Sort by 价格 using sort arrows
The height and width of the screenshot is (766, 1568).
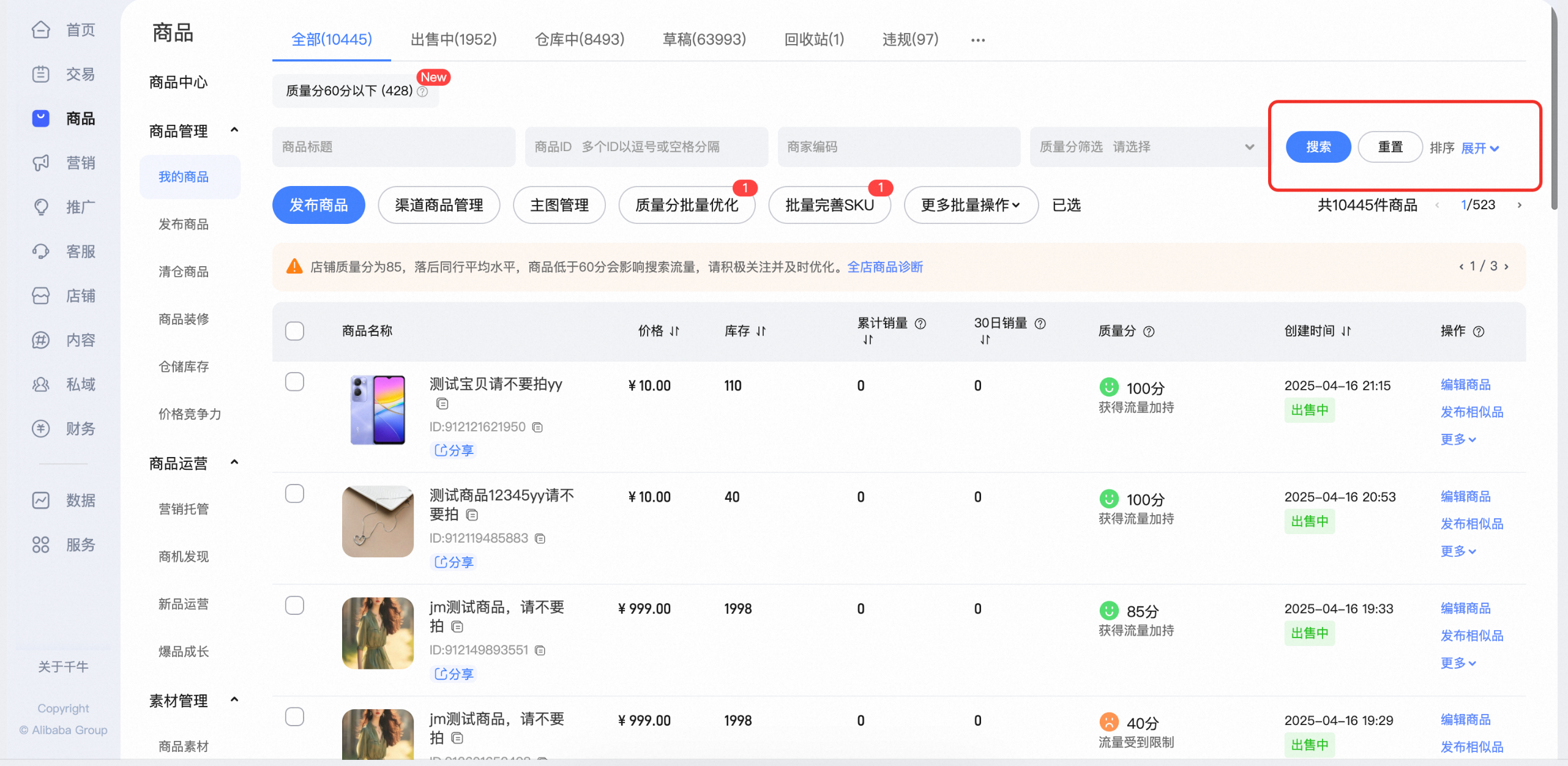(x=674, y=331)
